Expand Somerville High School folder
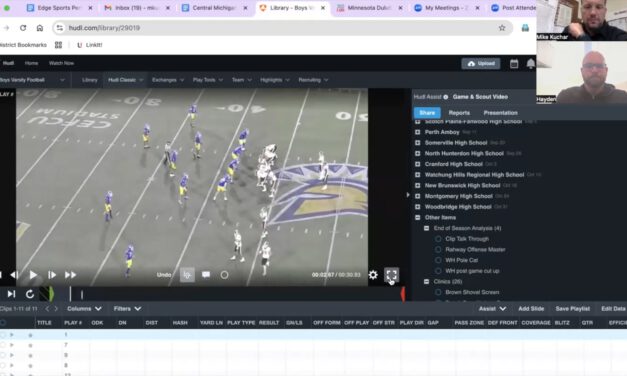 coord(417,143)
